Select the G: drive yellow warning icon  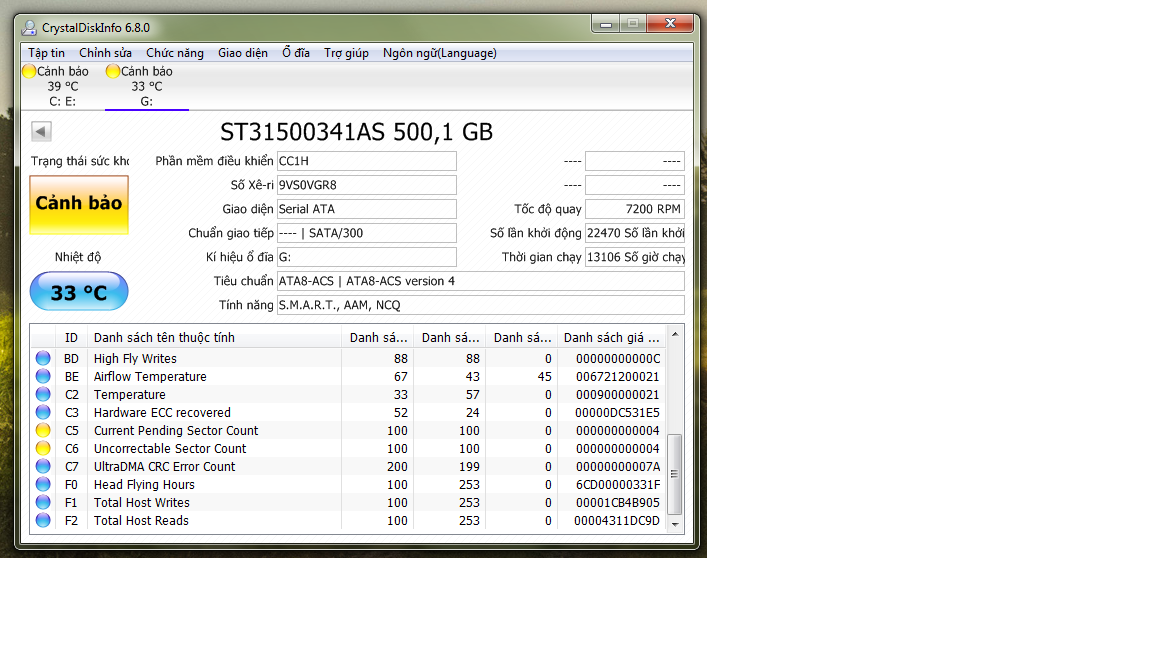pos(113,71)
